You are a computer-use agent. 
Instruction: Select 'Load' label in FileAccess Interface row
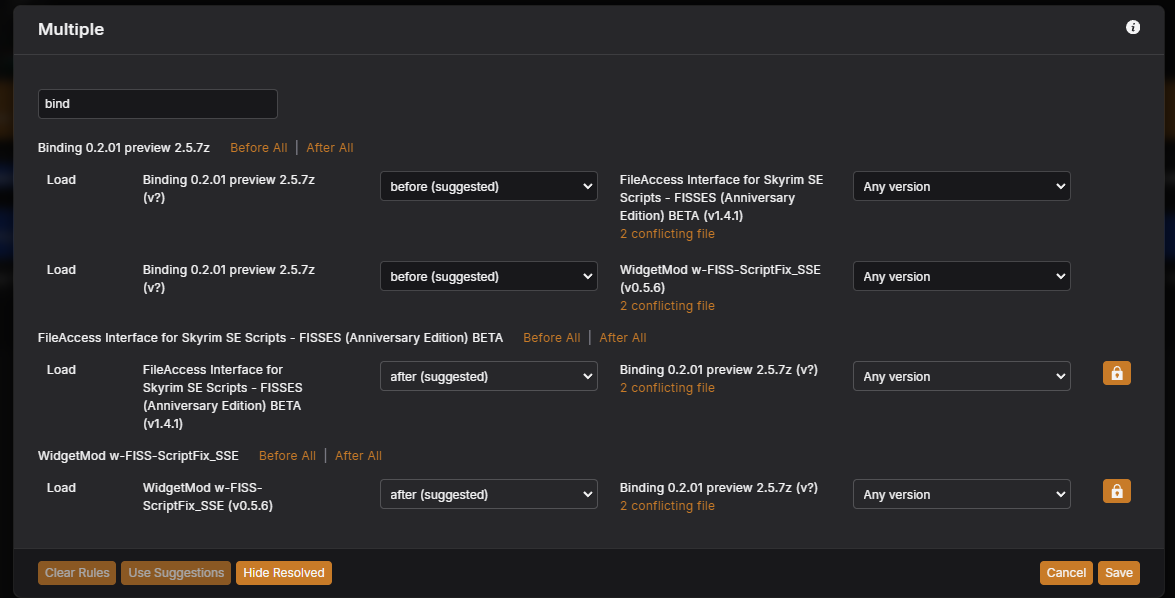pos(61,369)
